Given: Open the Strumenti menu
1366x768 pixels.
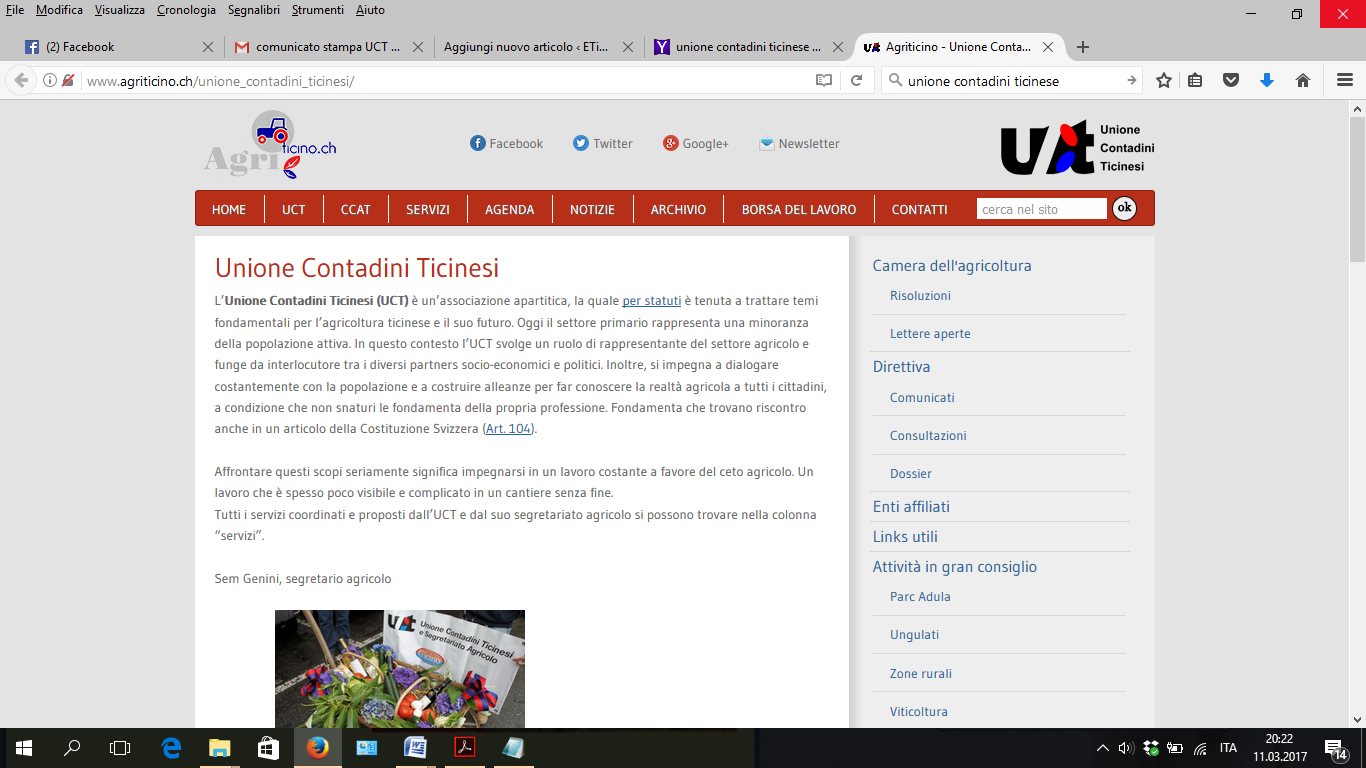Looking at the screenshot, I should click(x=318, y=10).
